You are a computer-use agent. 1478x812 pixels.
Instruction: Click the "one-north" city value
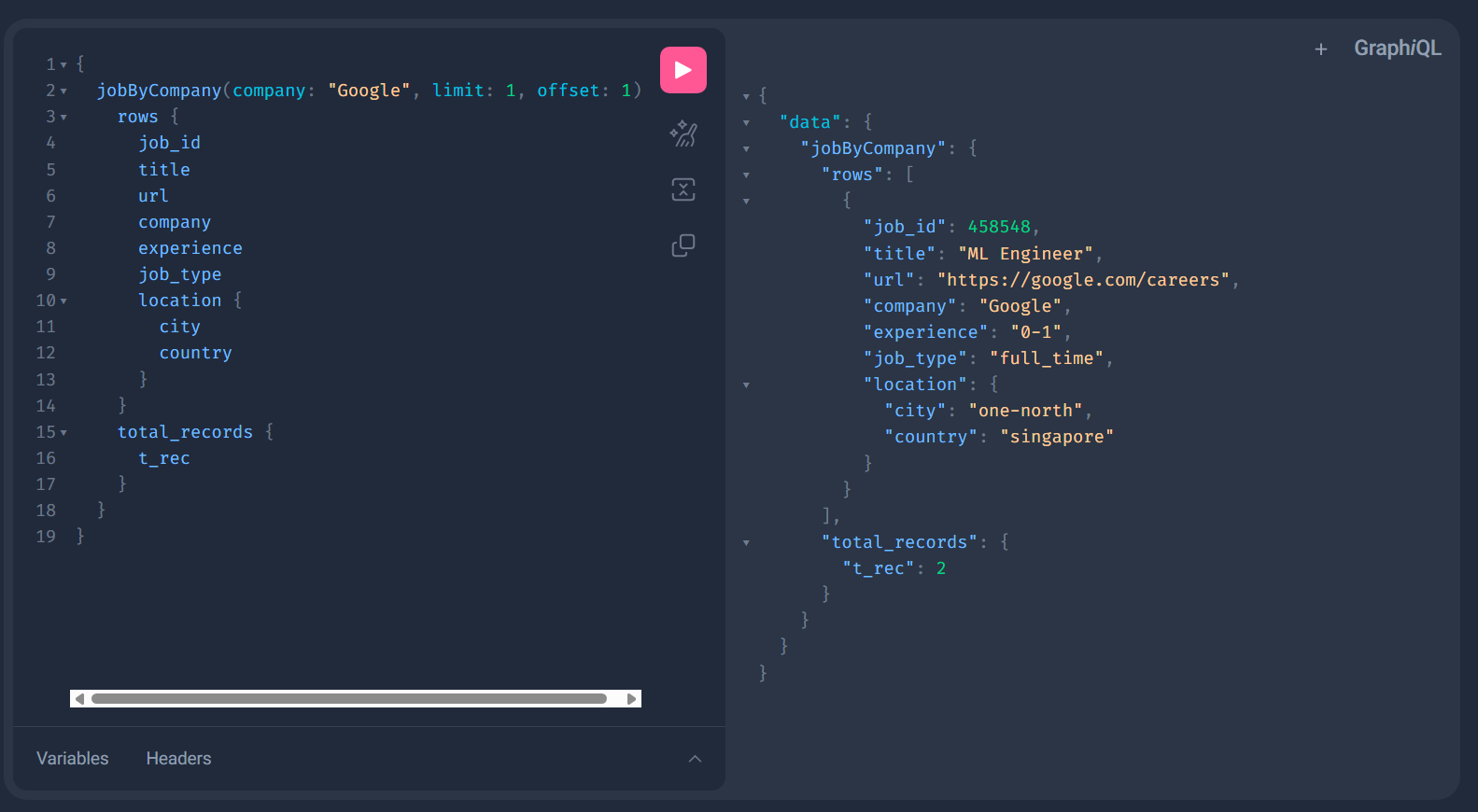(1026, 411)
